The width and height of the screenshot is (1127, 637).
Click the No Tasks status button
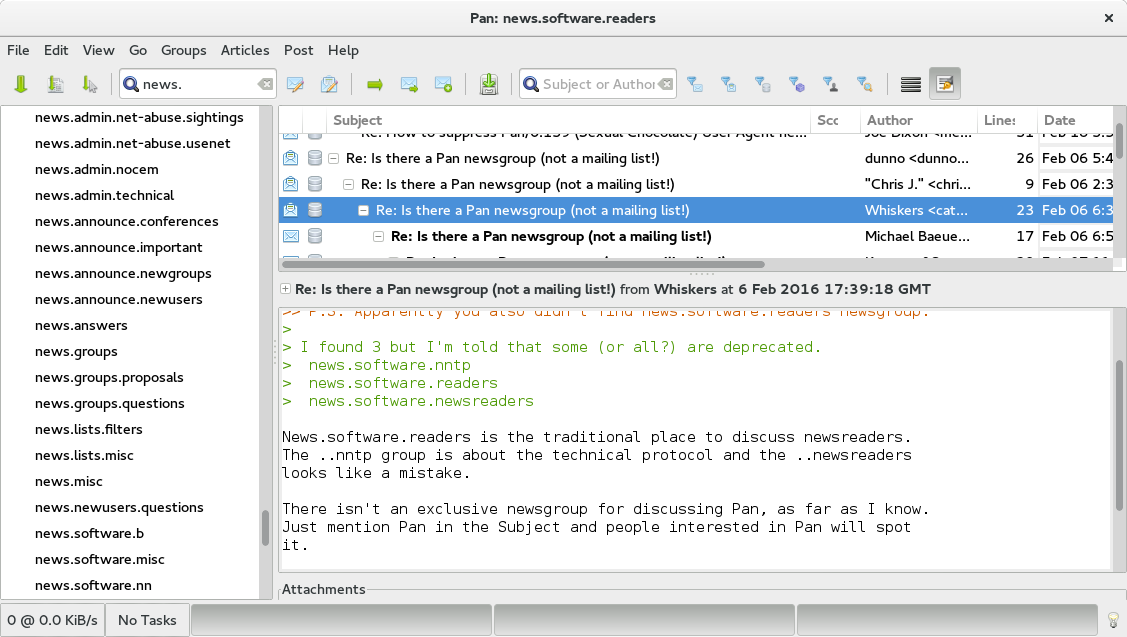click(147, 620)
